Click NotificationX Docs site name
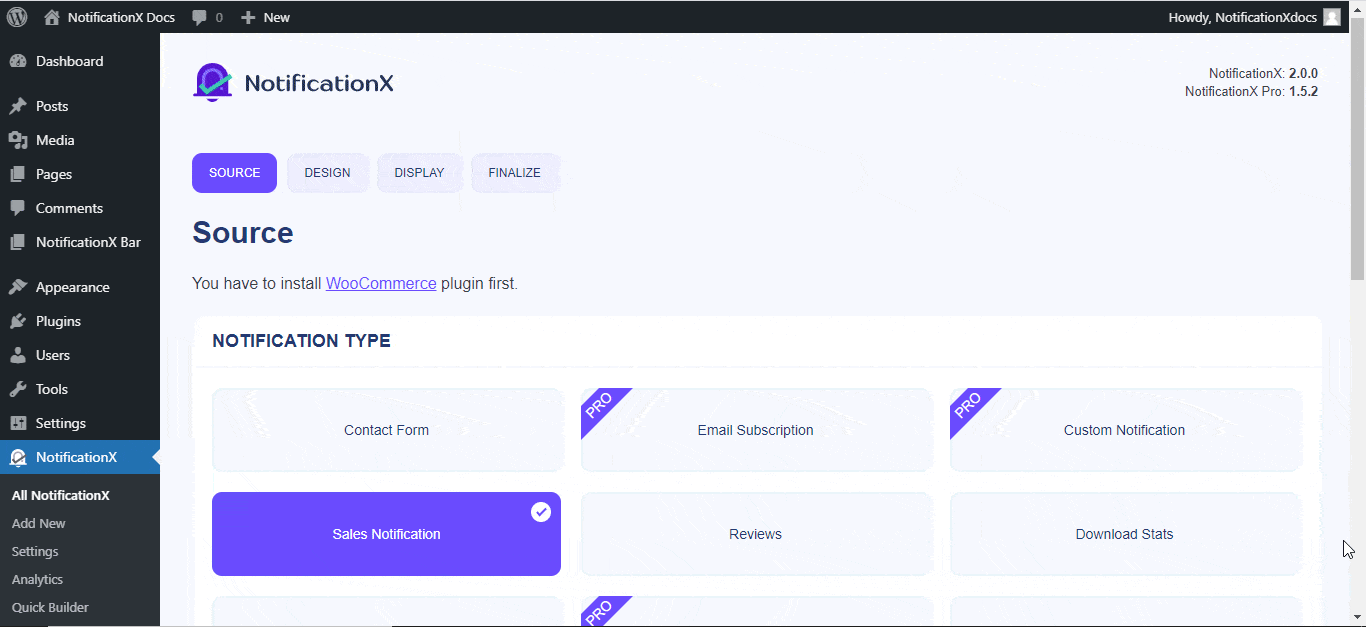This screenshot has height=627, width=1366. (121, 17)
